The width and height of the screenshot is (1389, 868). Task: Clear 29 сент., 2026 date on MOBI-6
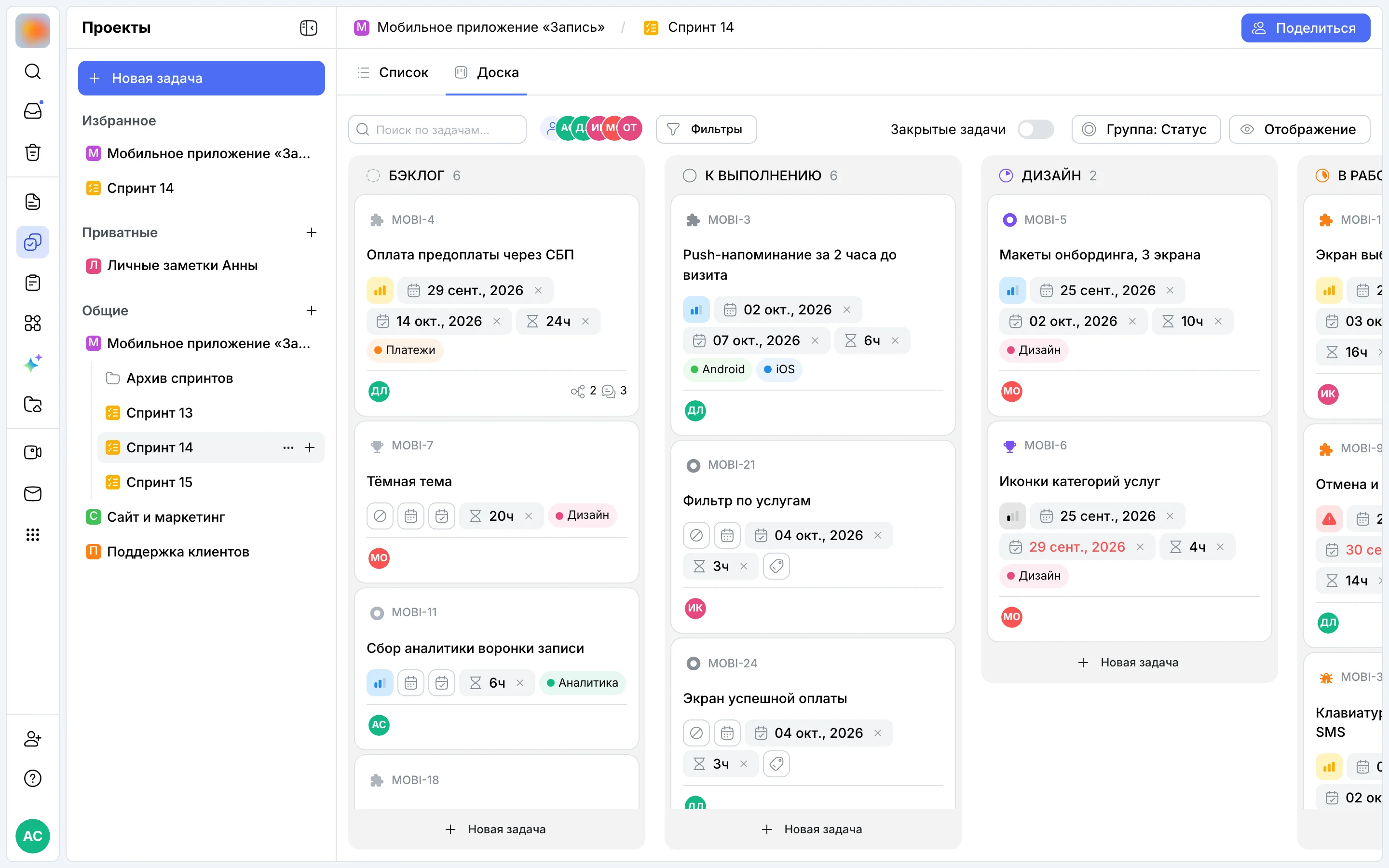tap(1140, 547)
